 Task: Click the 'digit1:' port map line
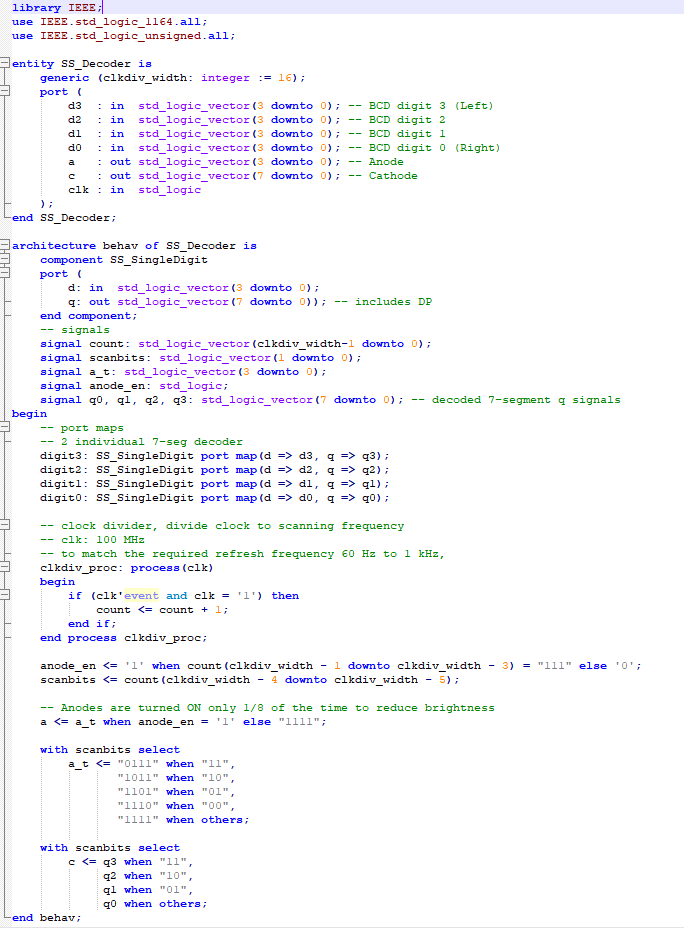tap(215, 483)
